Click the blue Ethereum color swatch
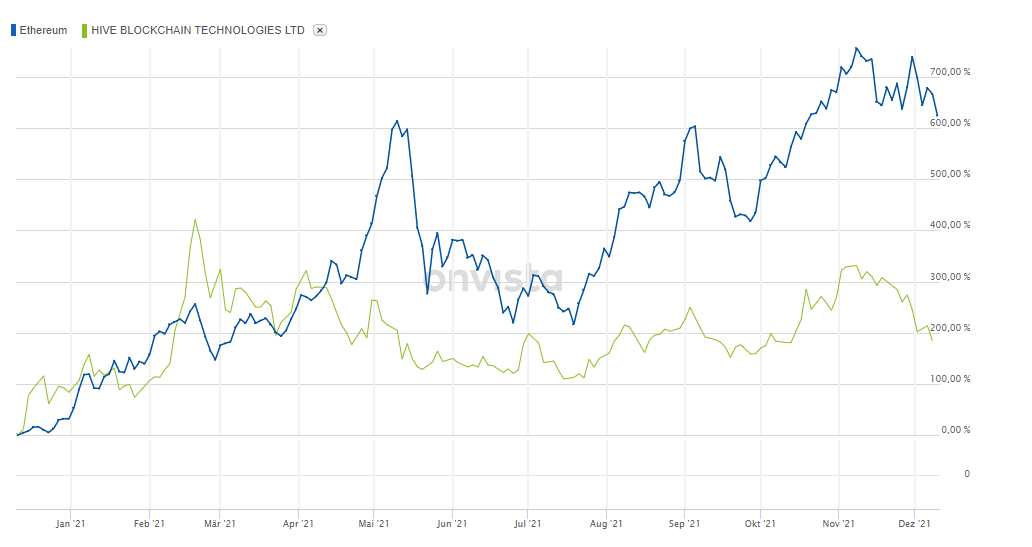 pos(13,30)
